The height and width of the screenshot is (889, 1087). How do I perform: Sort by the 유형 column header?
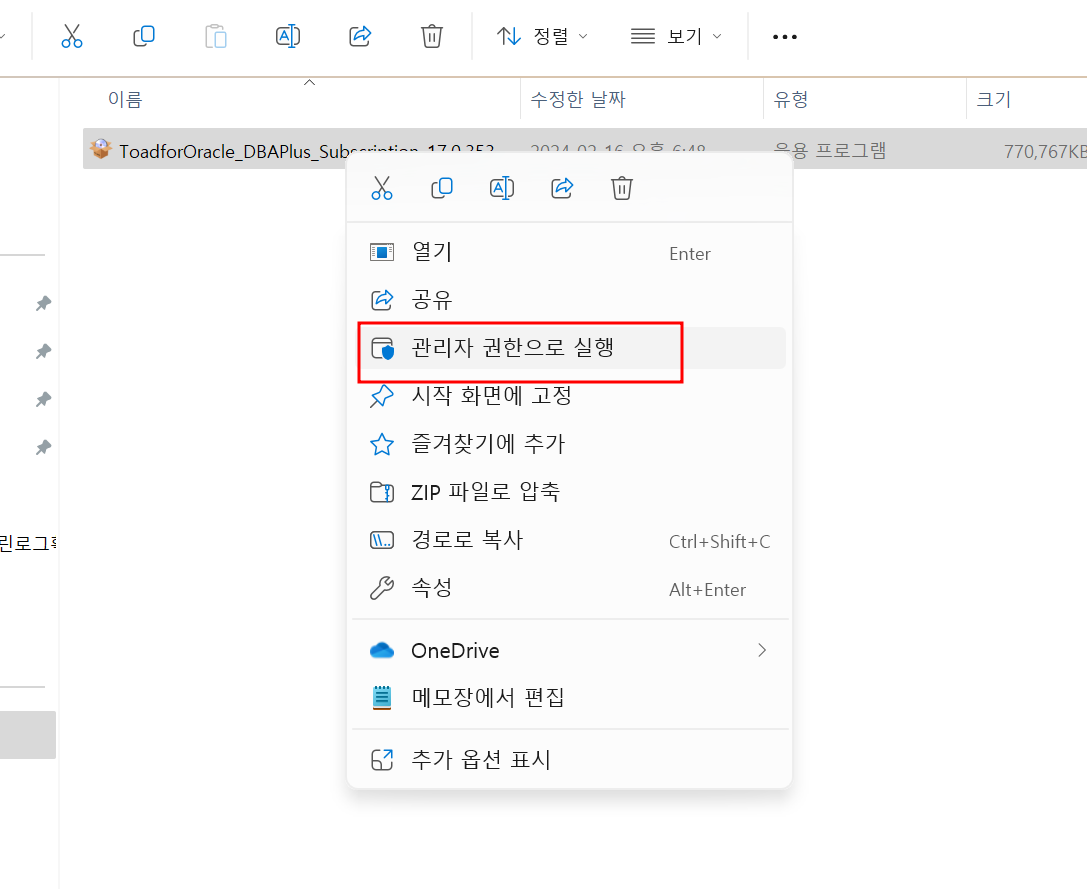(x=791, y=100)
